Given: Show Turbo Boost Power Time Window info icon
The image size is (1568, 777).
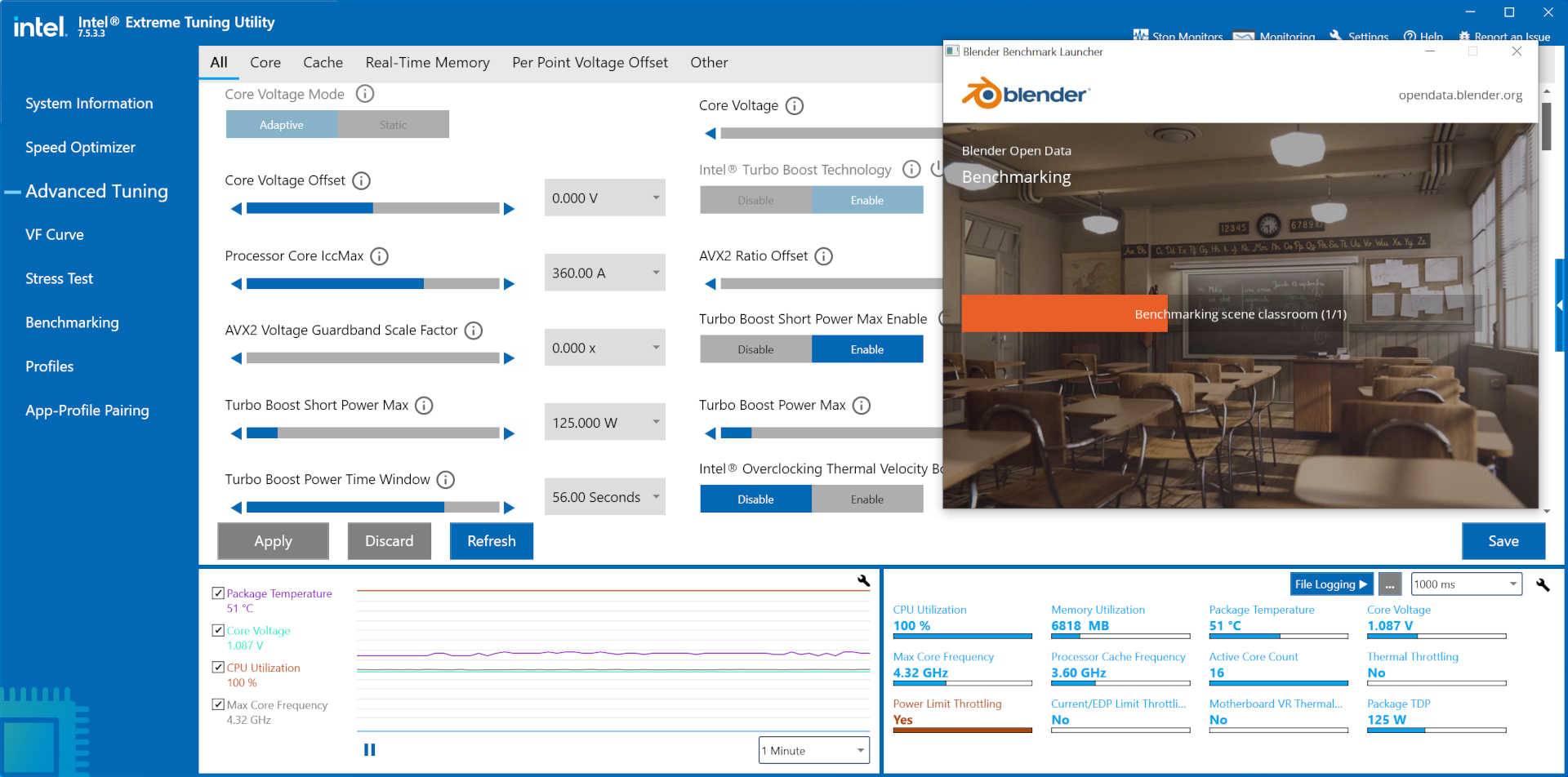Looking at the screenshot, I should [445, 480].
